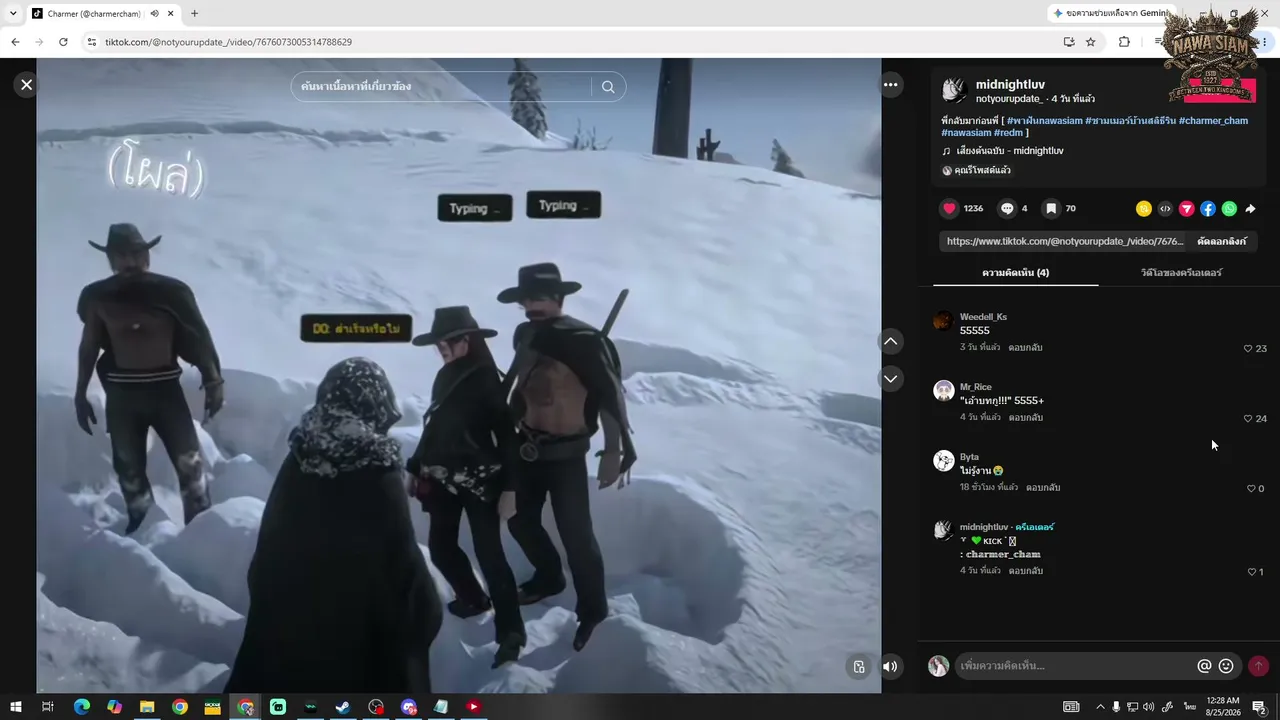
Task: Click the #charmer_cham hashtag
Action: tap(1213, 121)
